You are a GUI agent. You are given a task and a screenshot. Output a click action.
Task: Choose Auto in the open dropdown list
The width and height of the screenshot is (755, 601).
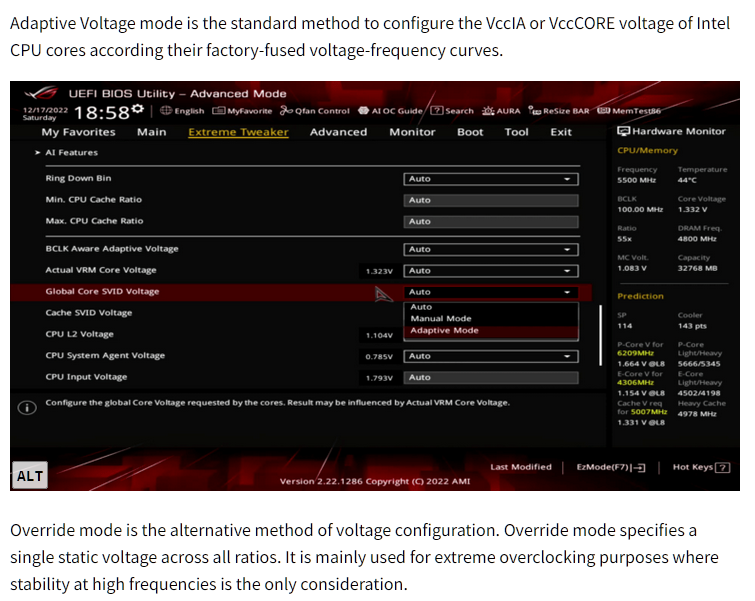[491, 307]
